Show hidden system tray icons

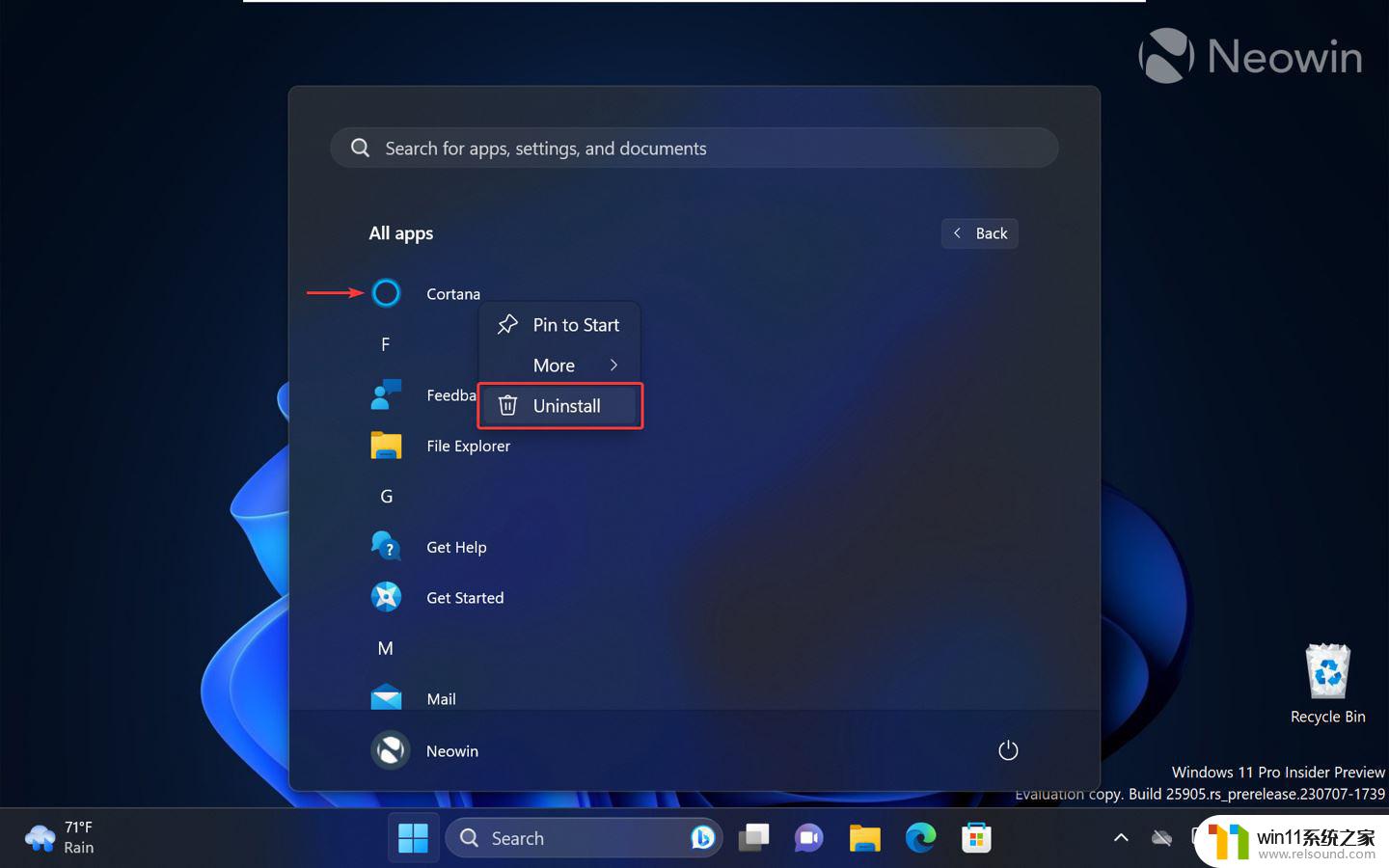[1121, 838]
